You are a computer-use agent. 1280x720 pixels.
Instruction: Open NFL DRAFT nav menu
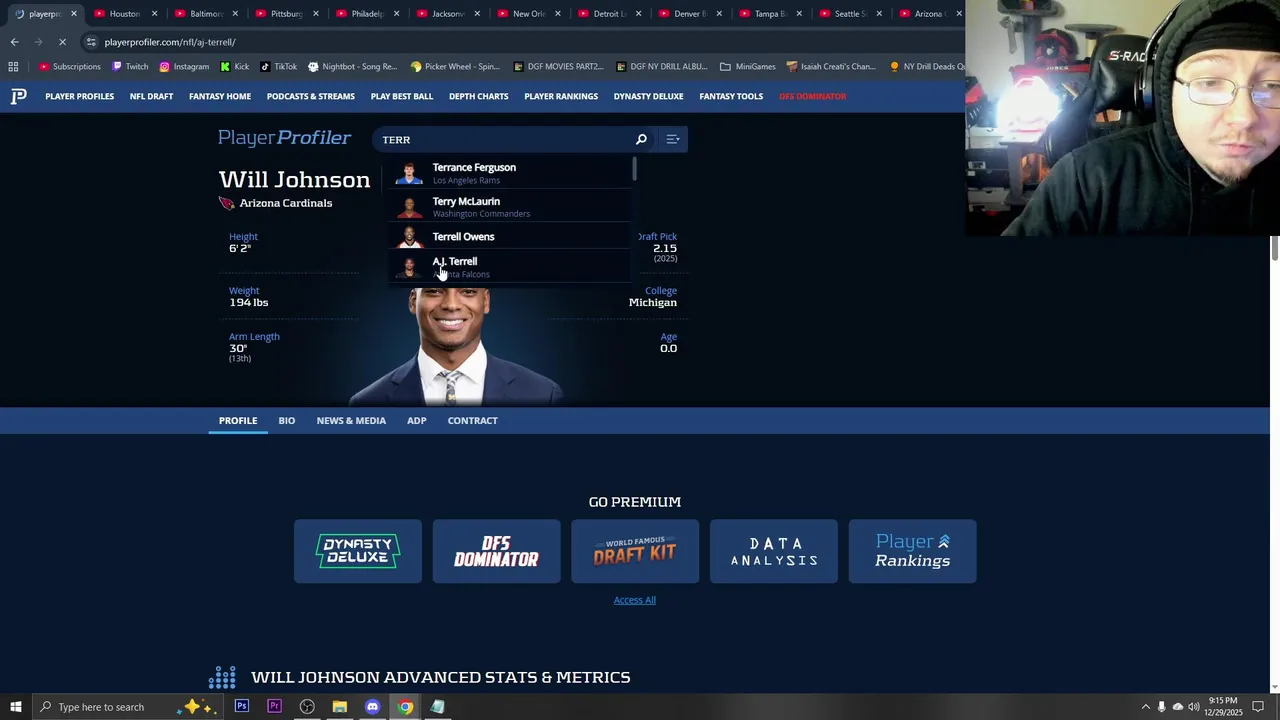[x=151, y=96]
